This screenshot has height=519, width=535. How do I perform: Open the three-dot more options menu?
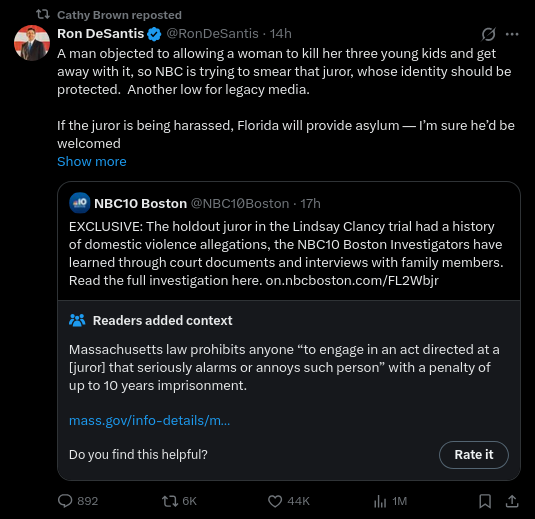click(512, 34)
